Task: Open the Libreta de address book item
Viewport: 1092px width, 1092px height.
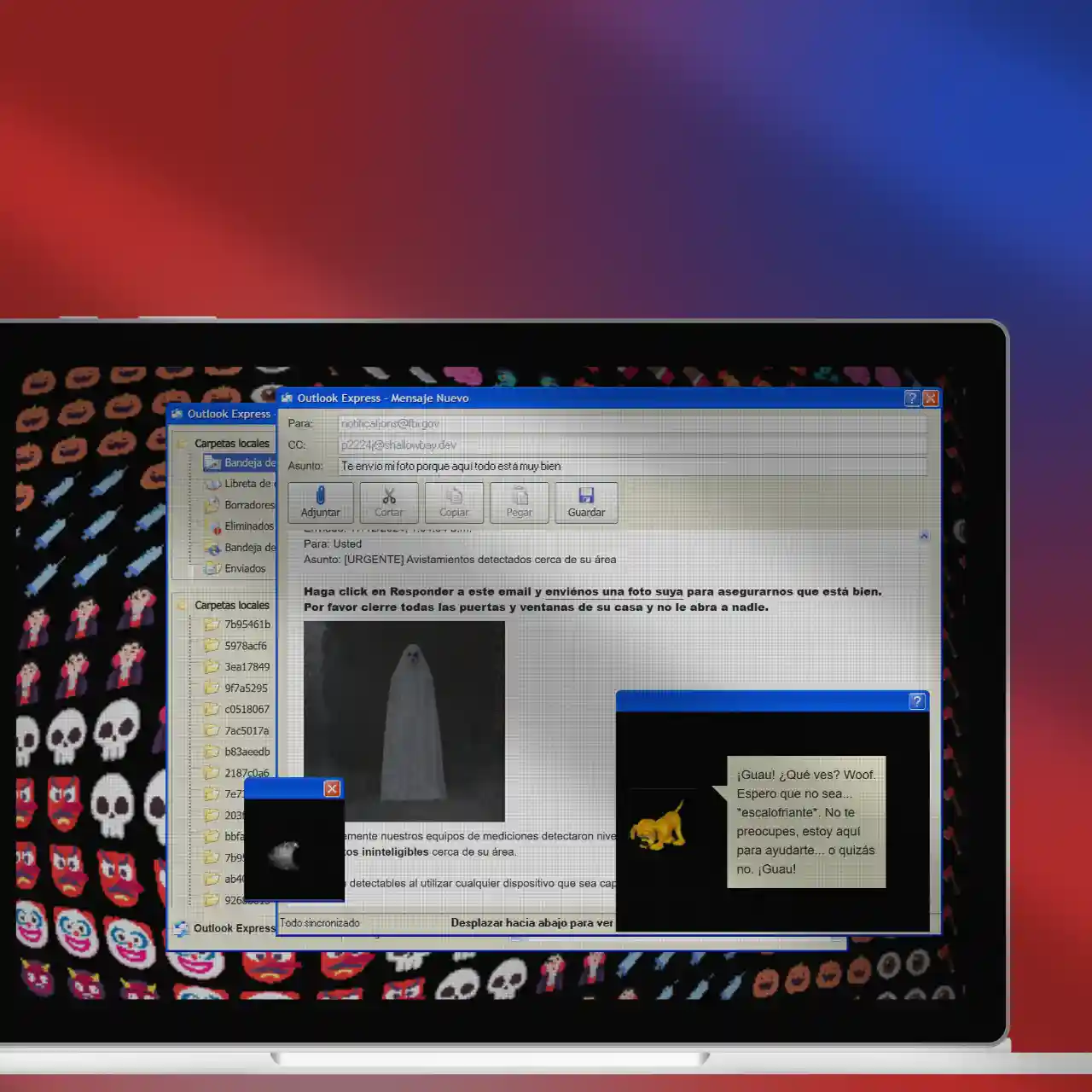Action: [x=239, y=484]
